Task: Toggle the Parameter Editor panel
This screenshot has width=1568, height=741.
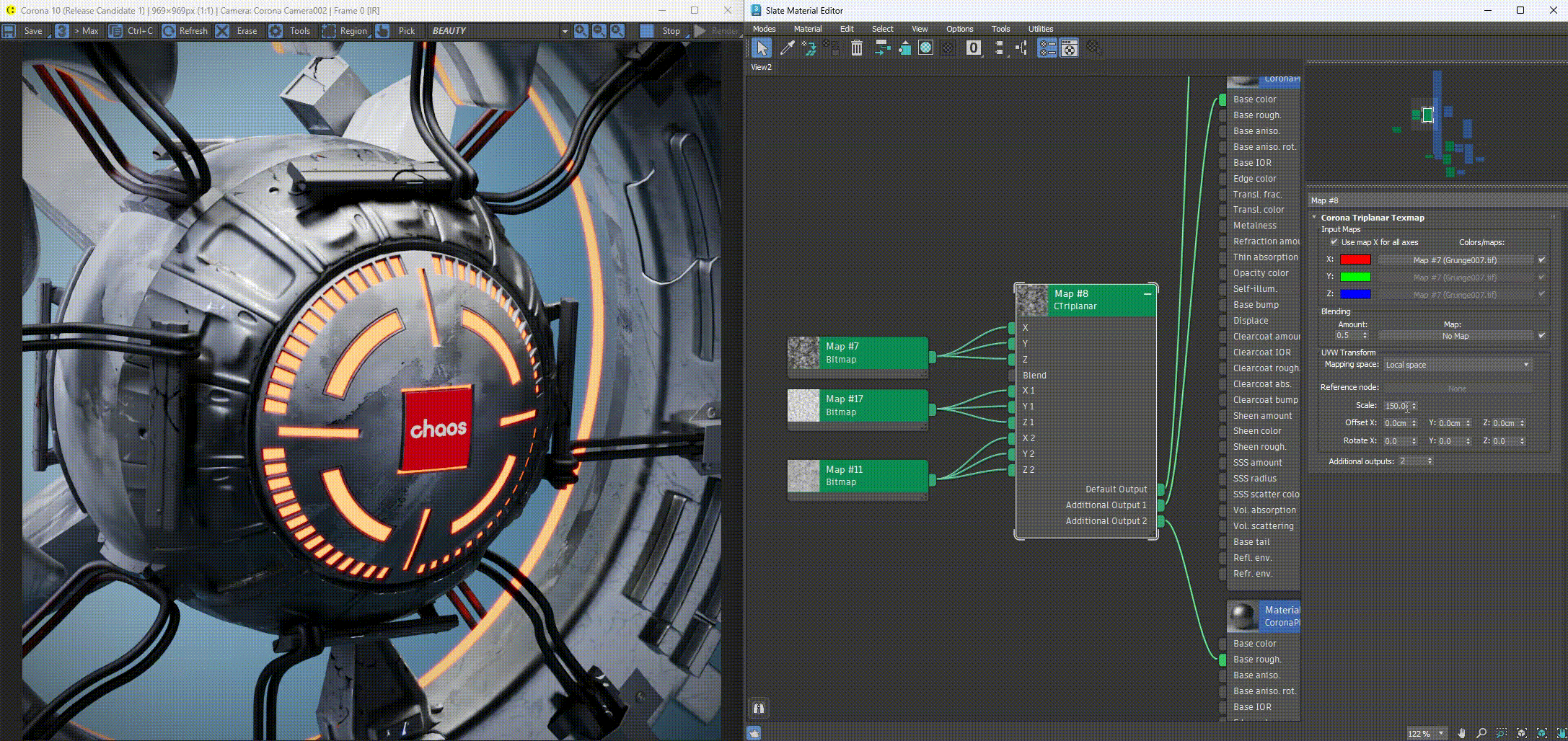Action: 1069,48
